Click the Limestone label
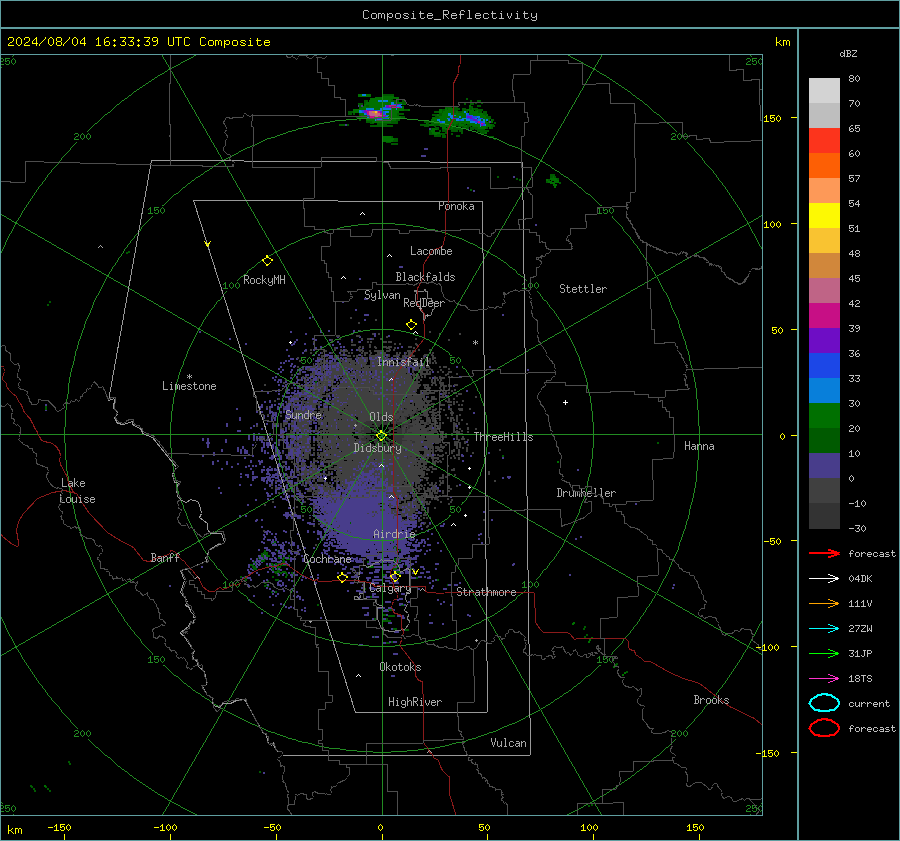900x841 pixels. pos(189,386)
